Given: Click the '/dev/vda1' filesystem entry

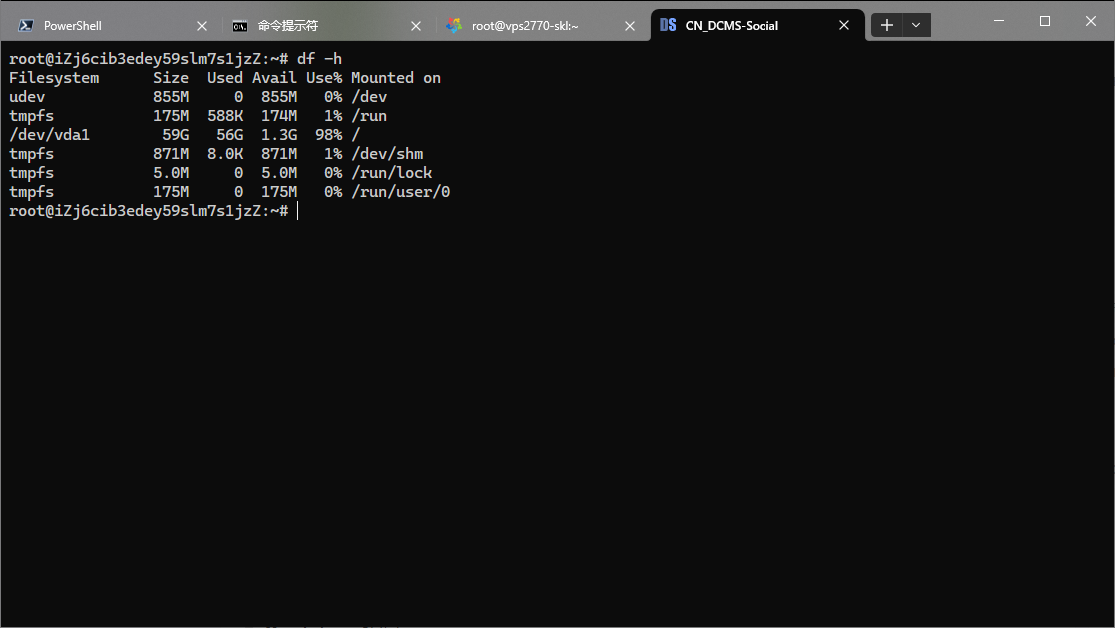Looking at the screenshot, I should point(49,135).
